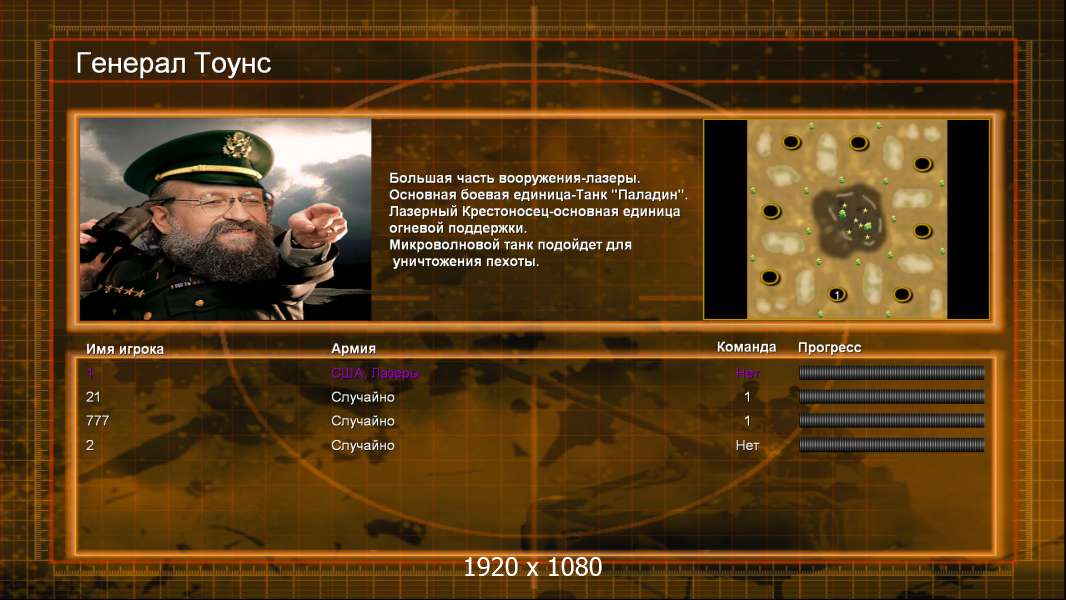
Task: Click the "Имя игрока" column header
Action: pyautogui.click(x=124, y=349)
